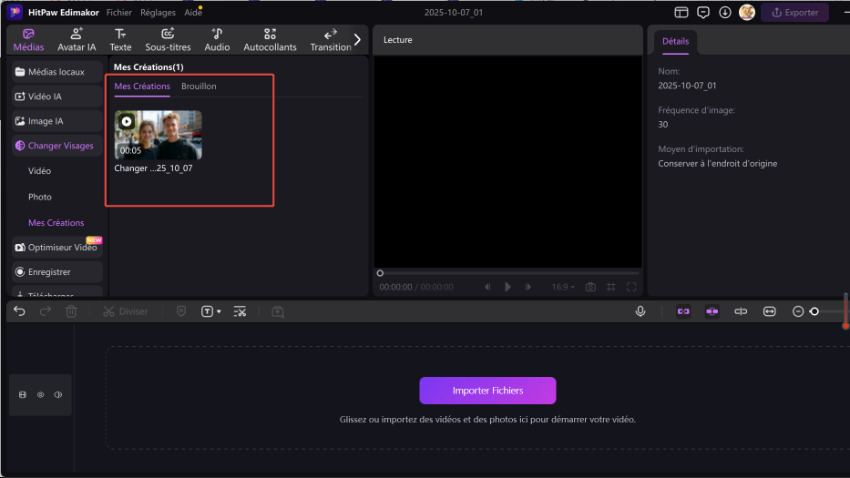Click the timeline zoom slider handle
The image size is (850, 478).
(815, 312)
